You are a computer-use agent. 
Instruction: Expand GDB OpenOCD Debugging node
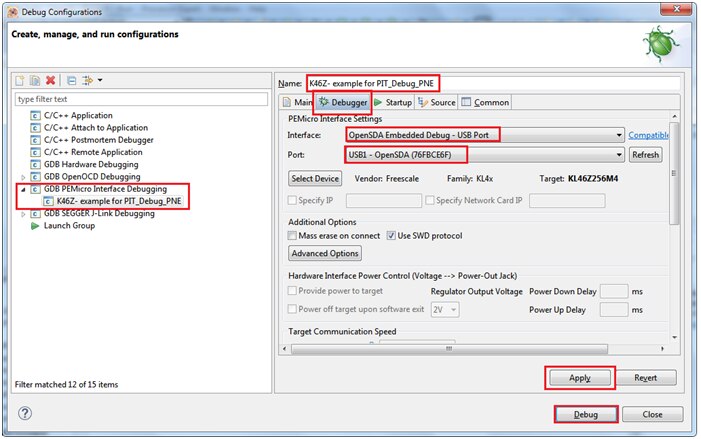point(23,177)
